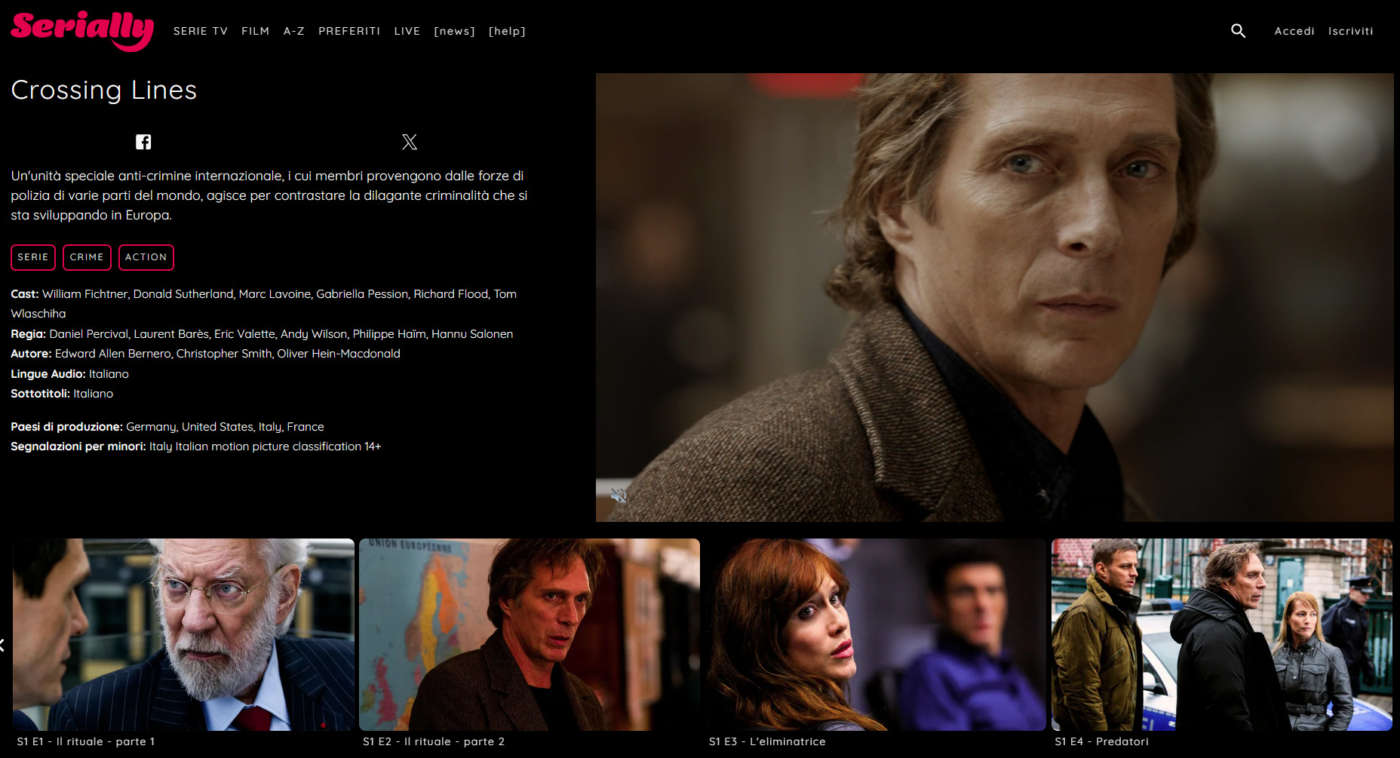Click the Iscriviti sign-up link
Screen dimensions: 1400x758
click(1351, 31)
